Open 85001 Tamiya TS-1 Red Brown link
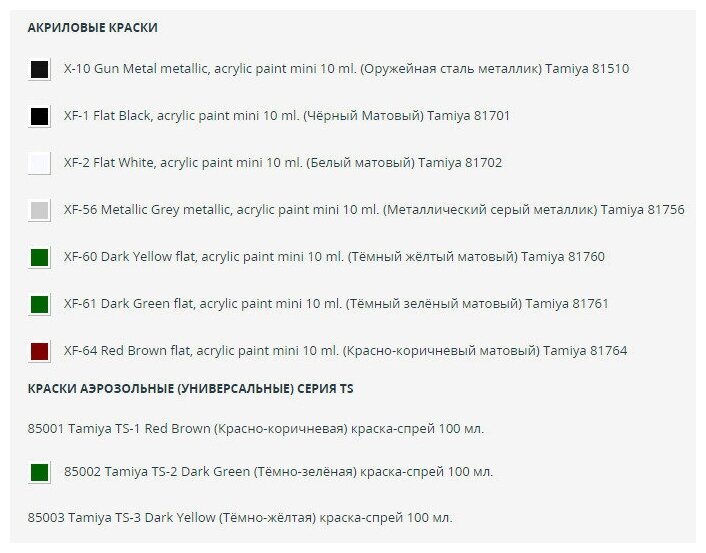This screenshot has height=553, width=706. click(x=256, y=429)
